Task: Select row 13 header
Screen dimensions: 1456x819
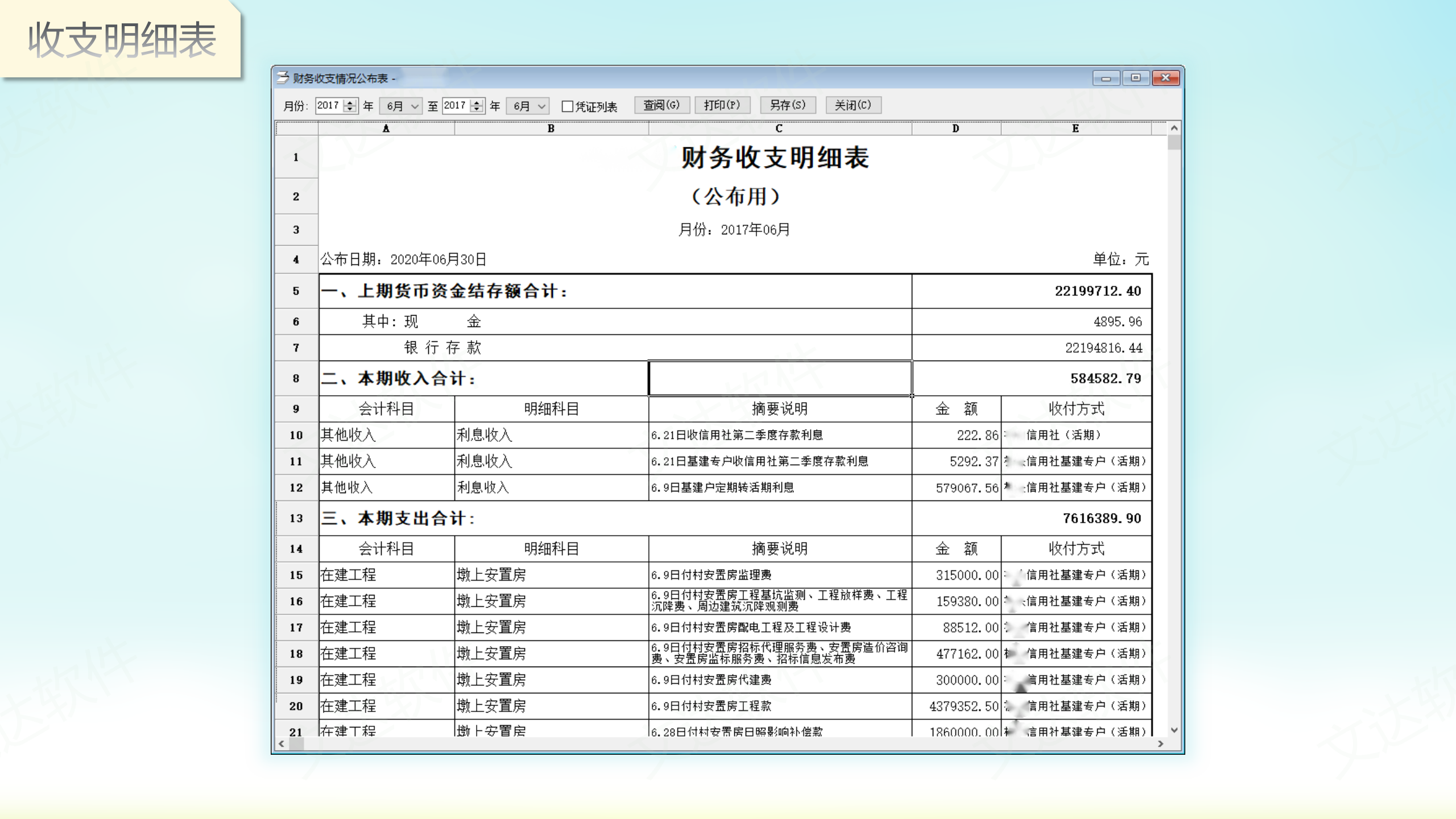Action: click(296, 518)
